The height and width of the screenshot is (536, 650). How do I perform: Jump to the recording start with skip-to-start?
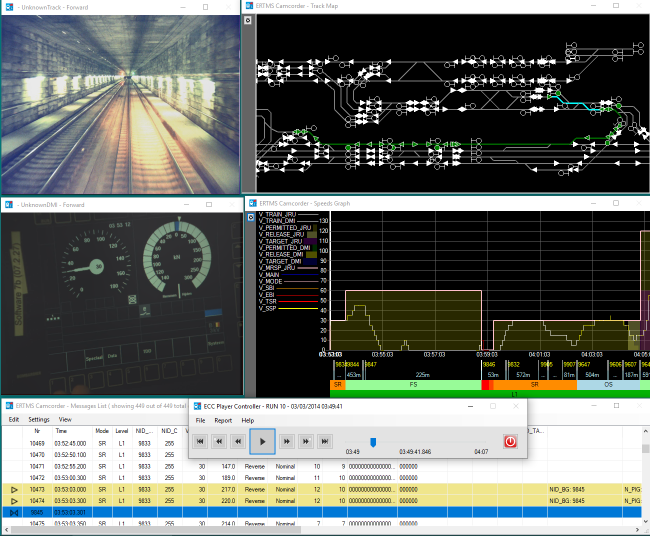click(200, 441)
